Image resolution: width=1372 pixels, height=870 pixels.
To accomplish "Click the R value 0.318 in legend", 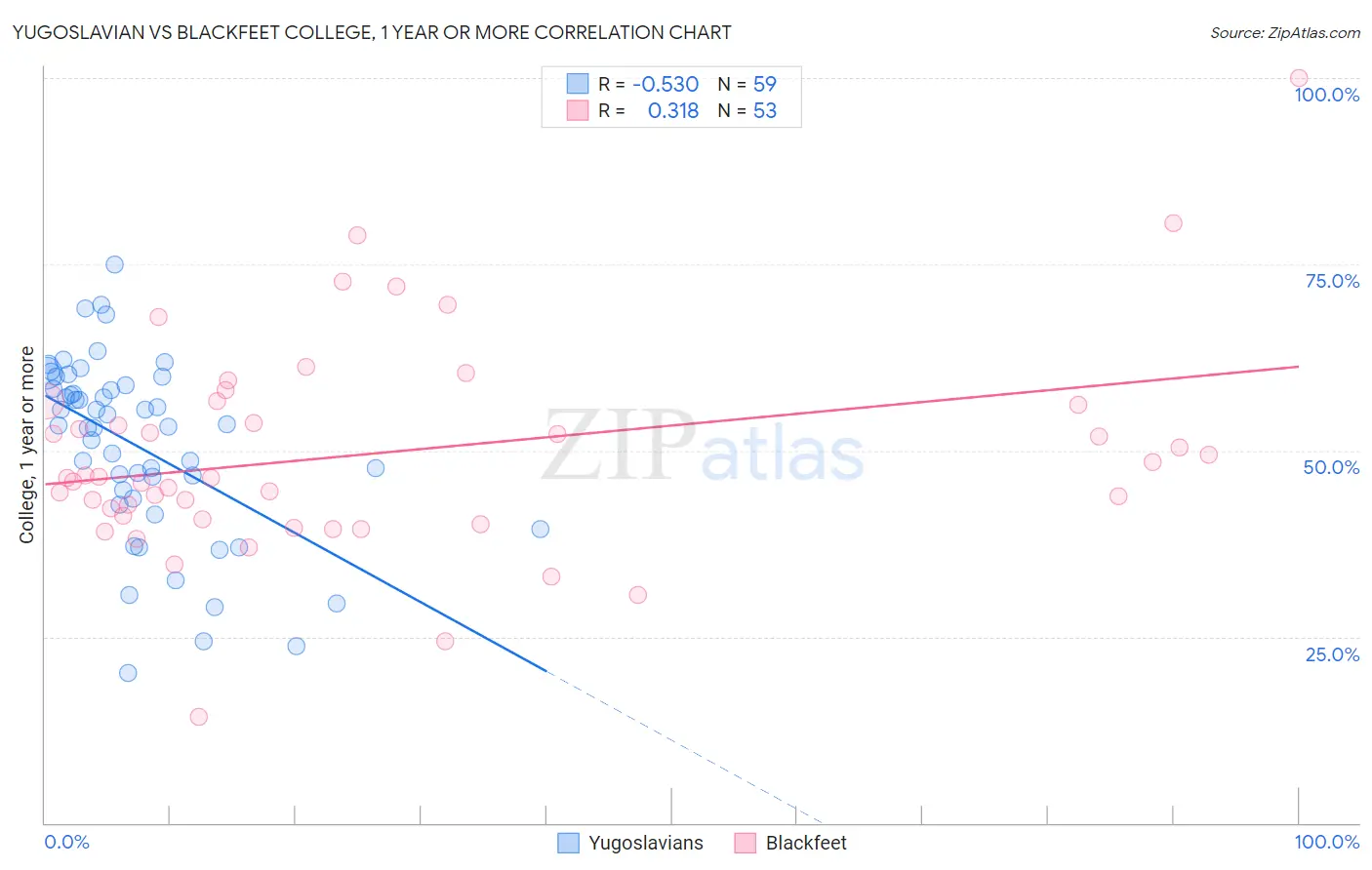I will coord(673,110).
